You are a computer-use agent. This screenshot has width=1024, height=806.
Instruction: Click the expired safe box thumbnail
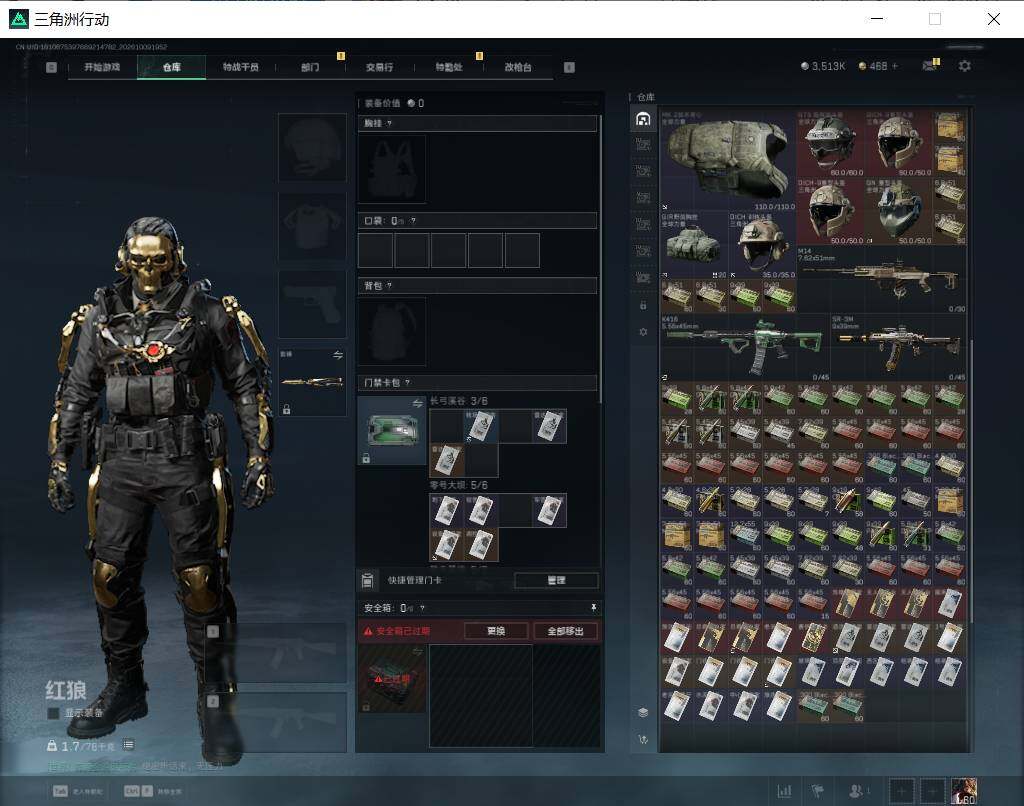tap(392, 679)
